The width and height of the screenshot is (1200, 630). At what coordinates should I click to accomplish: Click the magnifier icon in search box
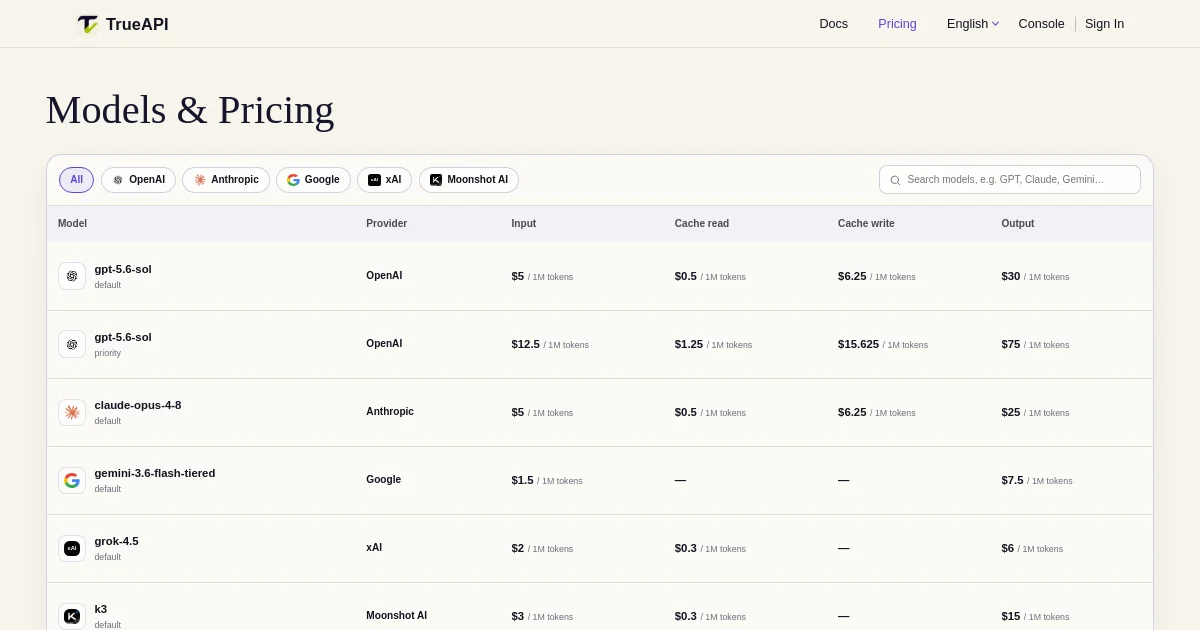[895, 180]
